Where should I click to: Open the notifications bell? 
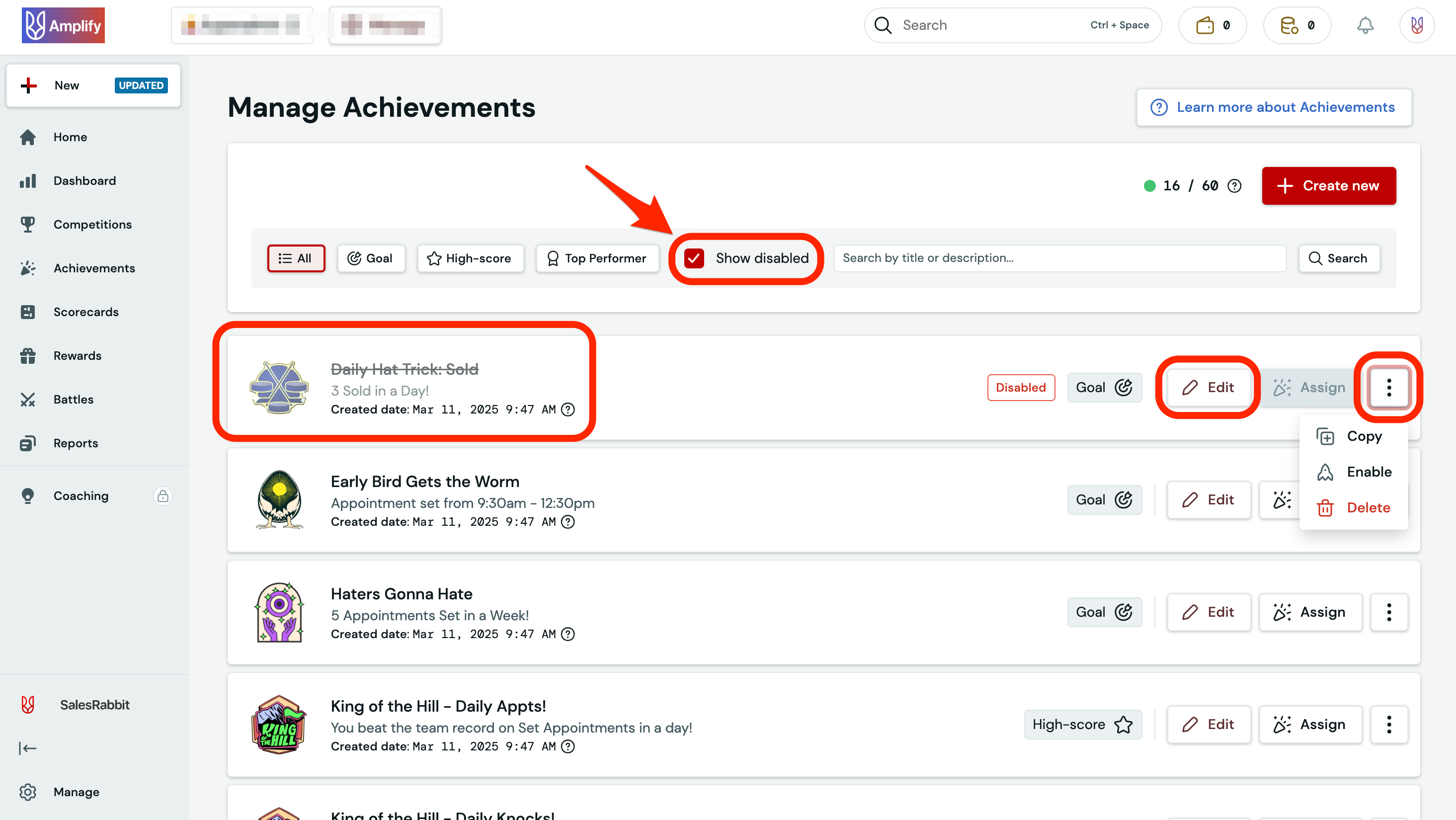(x=1365, y=25)
